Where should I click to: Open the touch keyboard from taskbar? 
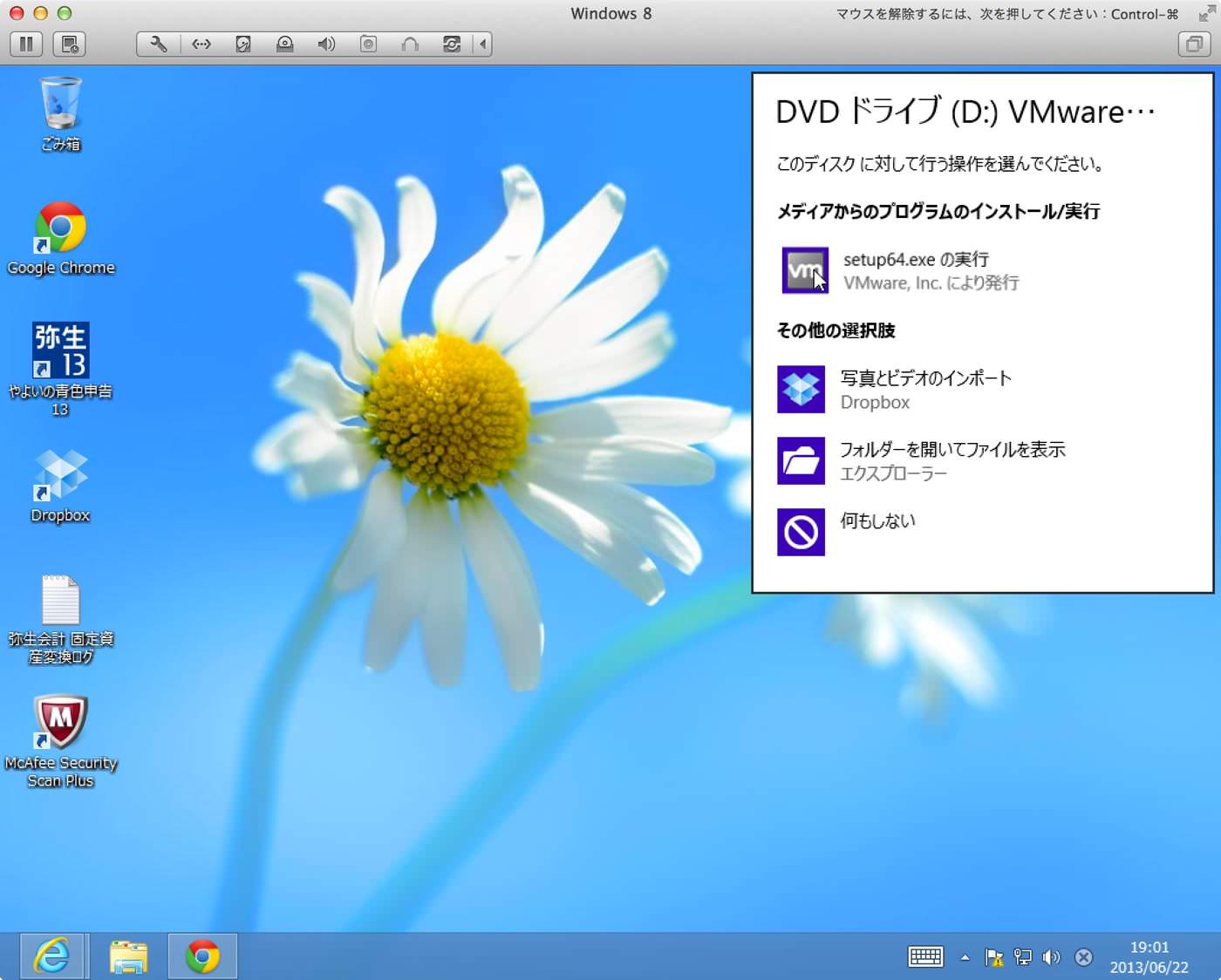tap(925, 956)
